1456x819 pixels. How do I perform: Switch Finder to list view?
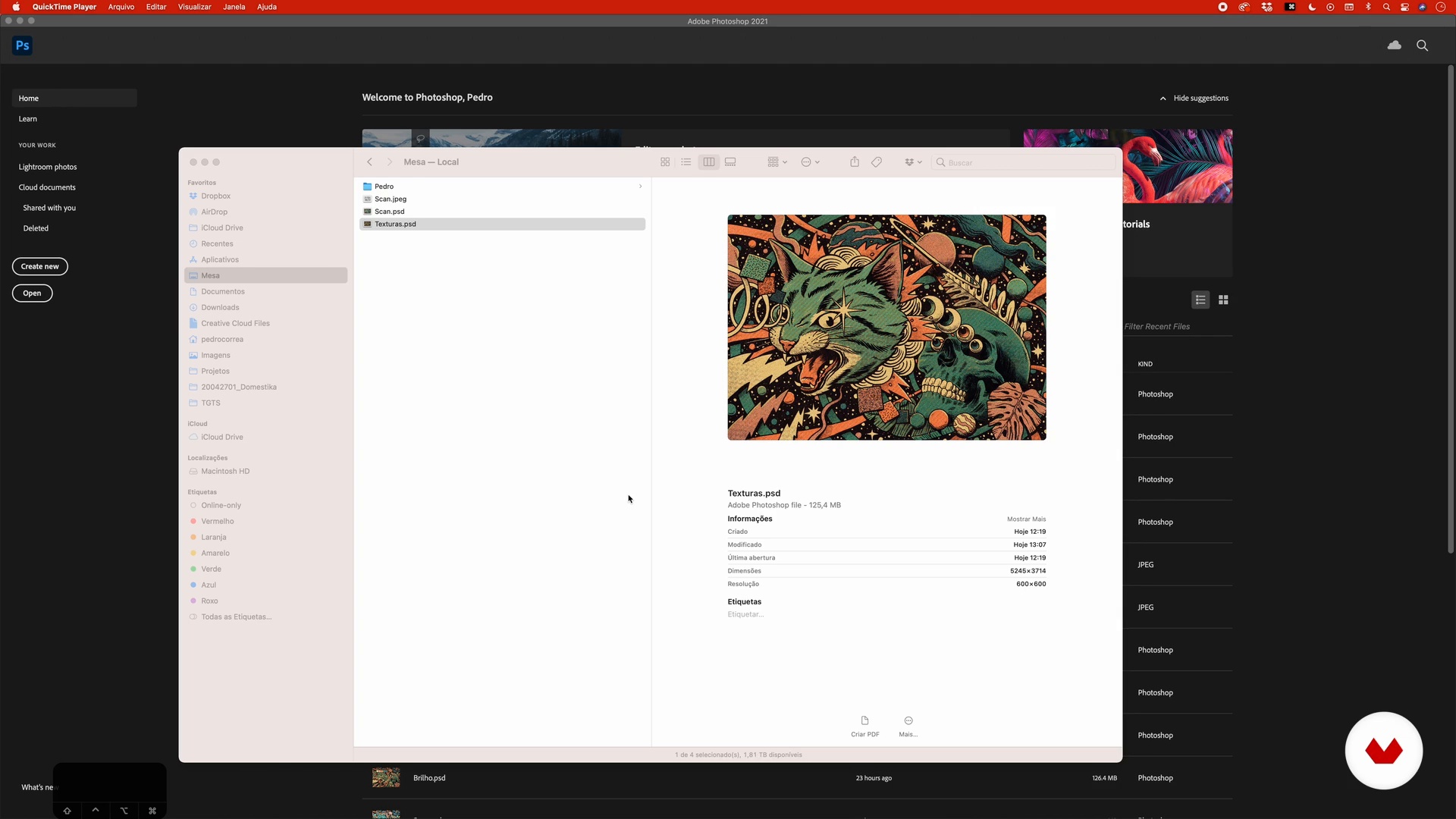click(x=686, y=162)
